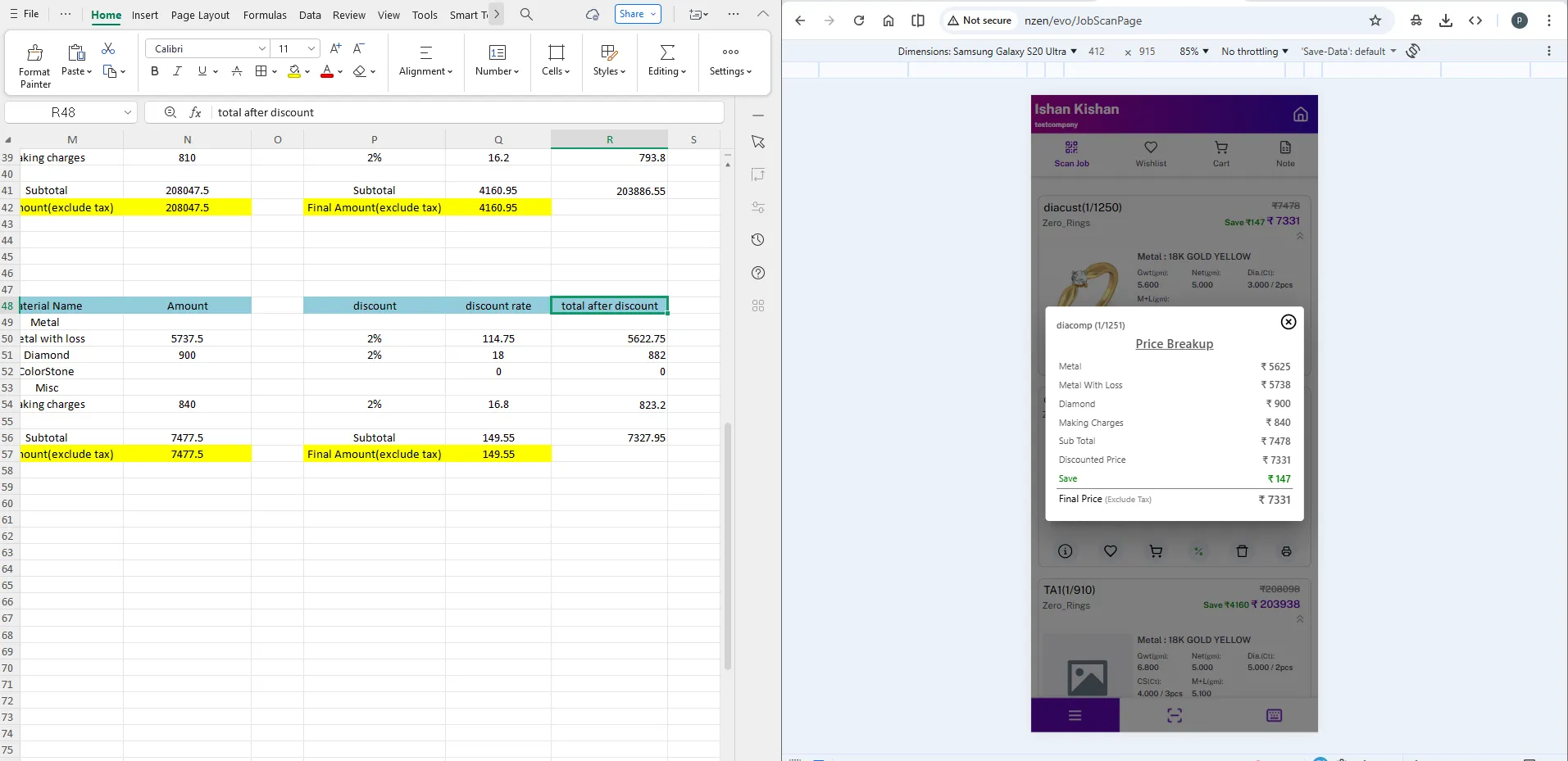
Task: Open the Cart tab in app
Action: click(1220, 152)
